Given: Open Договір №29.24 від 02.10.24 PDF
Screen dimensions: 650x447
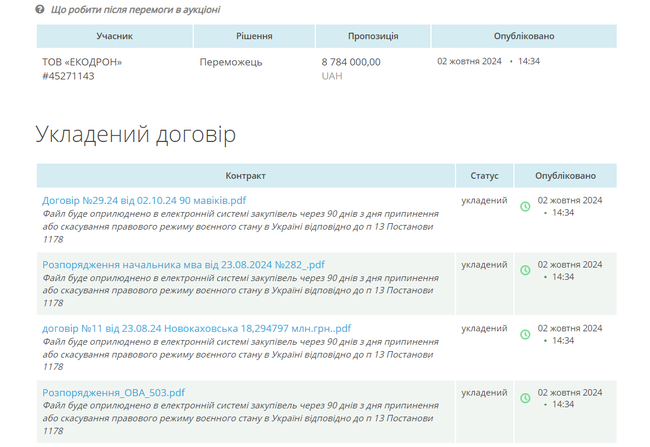Looking at the screenshot, I should [x=144, y=200].
